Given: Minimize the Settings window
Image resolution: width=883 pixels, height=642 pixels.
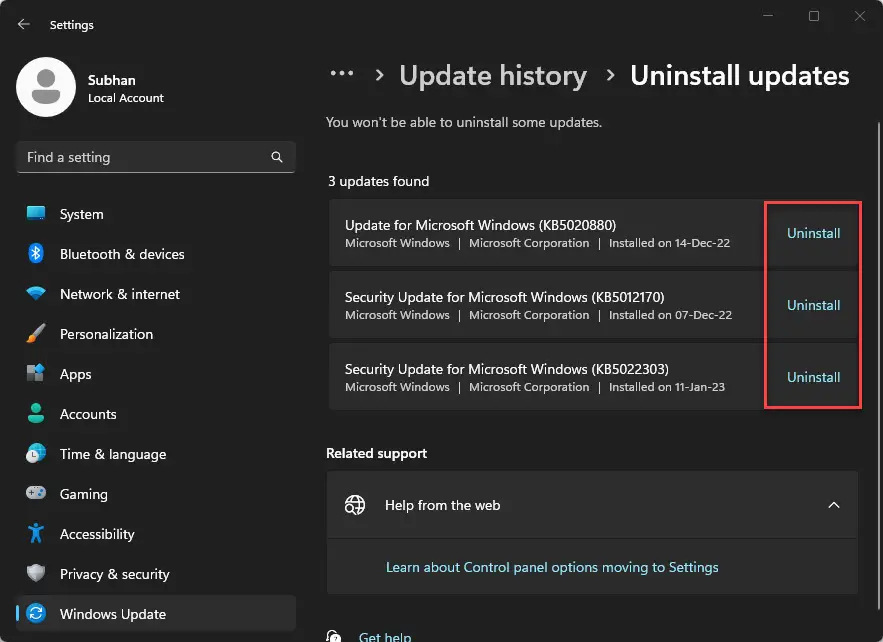Looking at the screenshot, I should click(768, 16).
